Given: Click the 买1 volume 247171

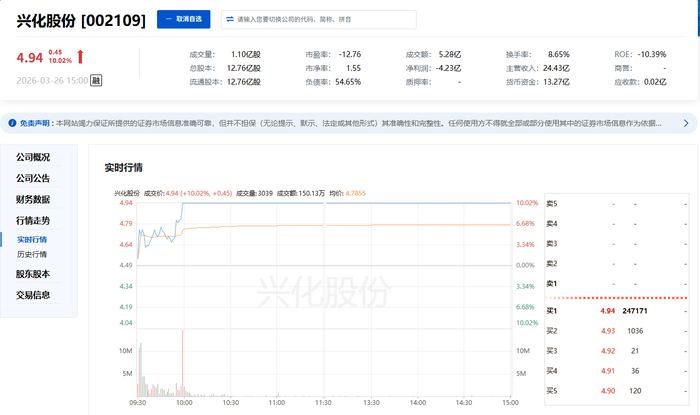Looking at the screenshot, I should (x=635, y=311).
